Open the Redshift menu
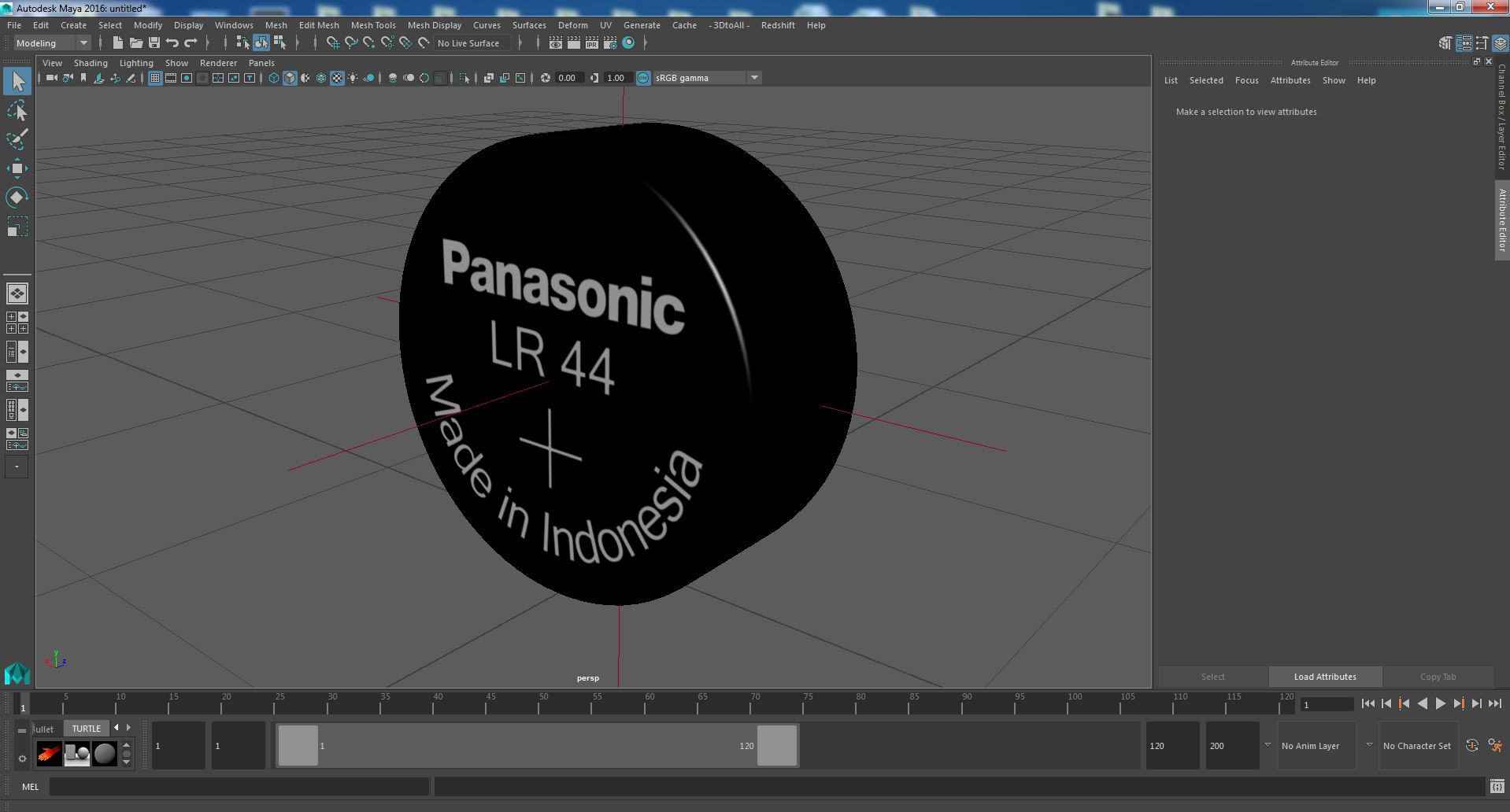This screenshot has width=1510, height=812. click(778, 25)
